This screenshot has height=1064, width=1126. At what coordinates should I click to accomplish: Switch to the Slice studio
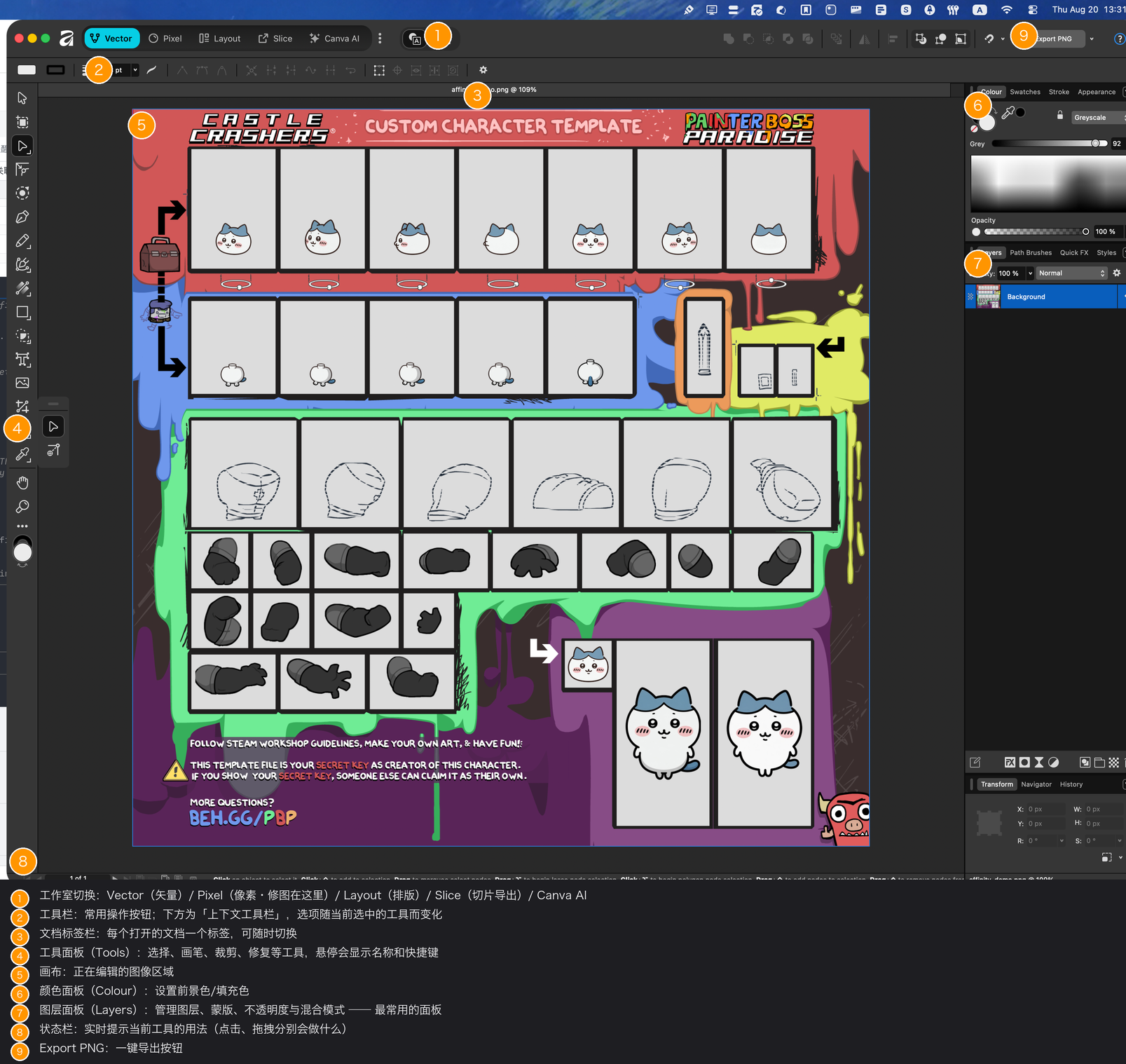point(275,39)
